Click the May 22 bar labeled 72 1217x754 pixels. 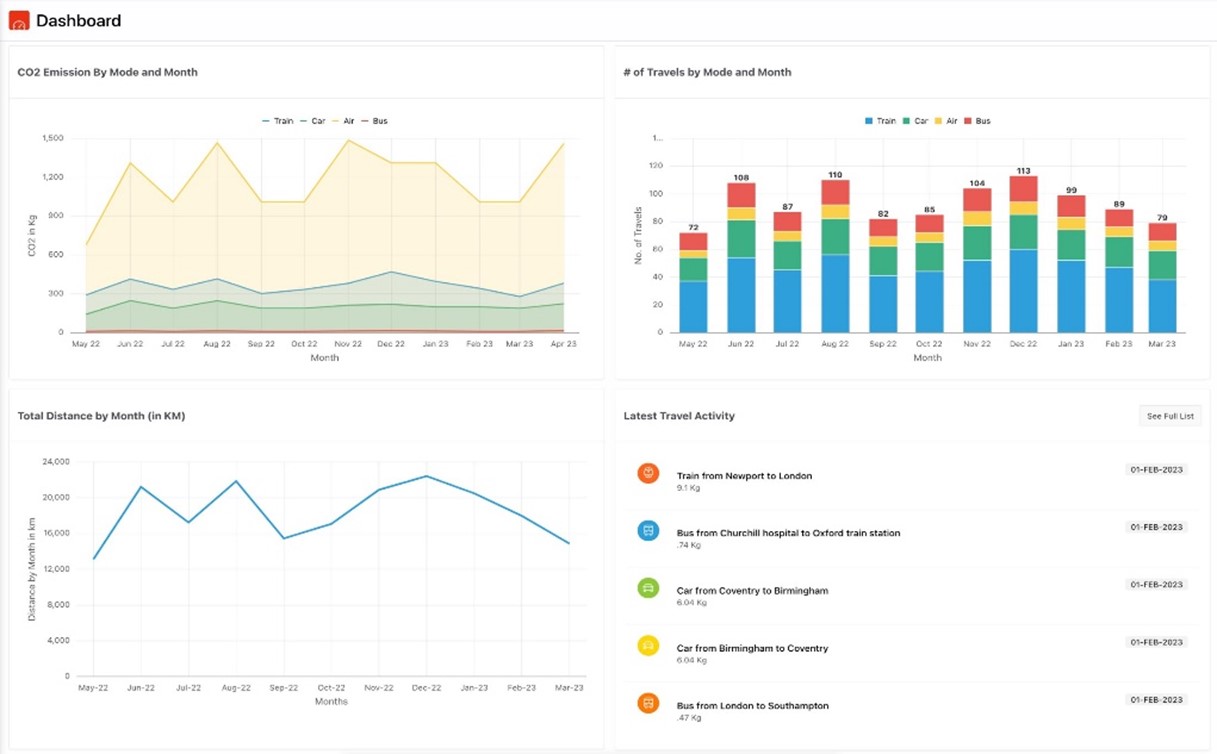pos(693,282)
